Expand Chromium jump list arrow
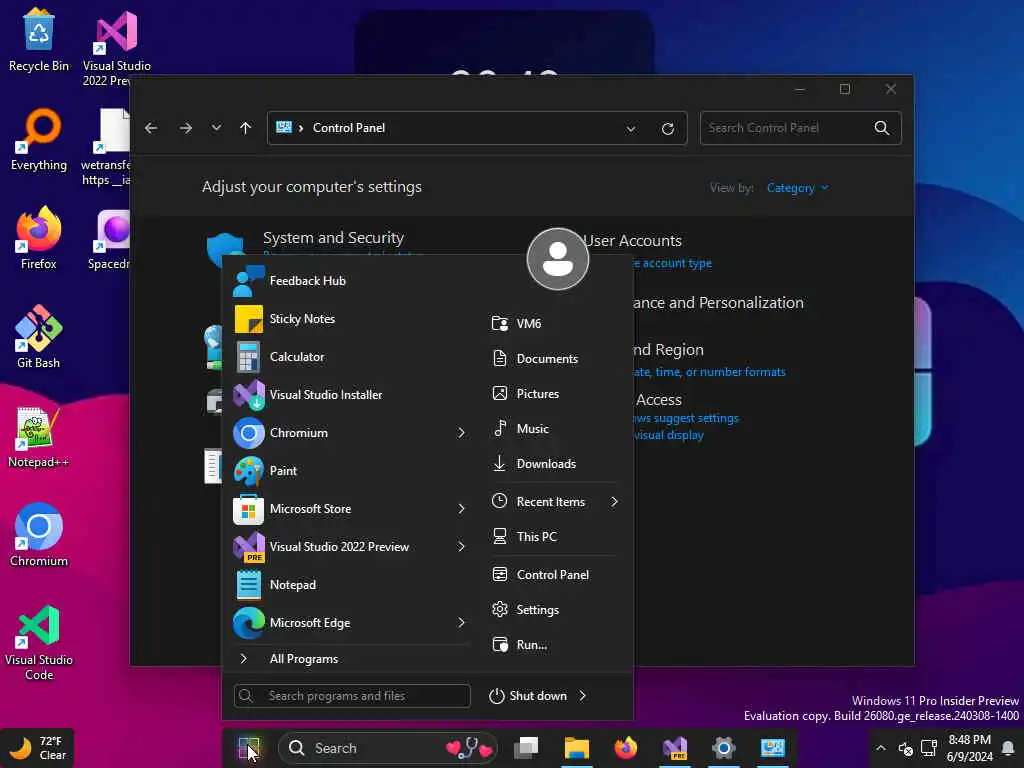 (461, 432)
